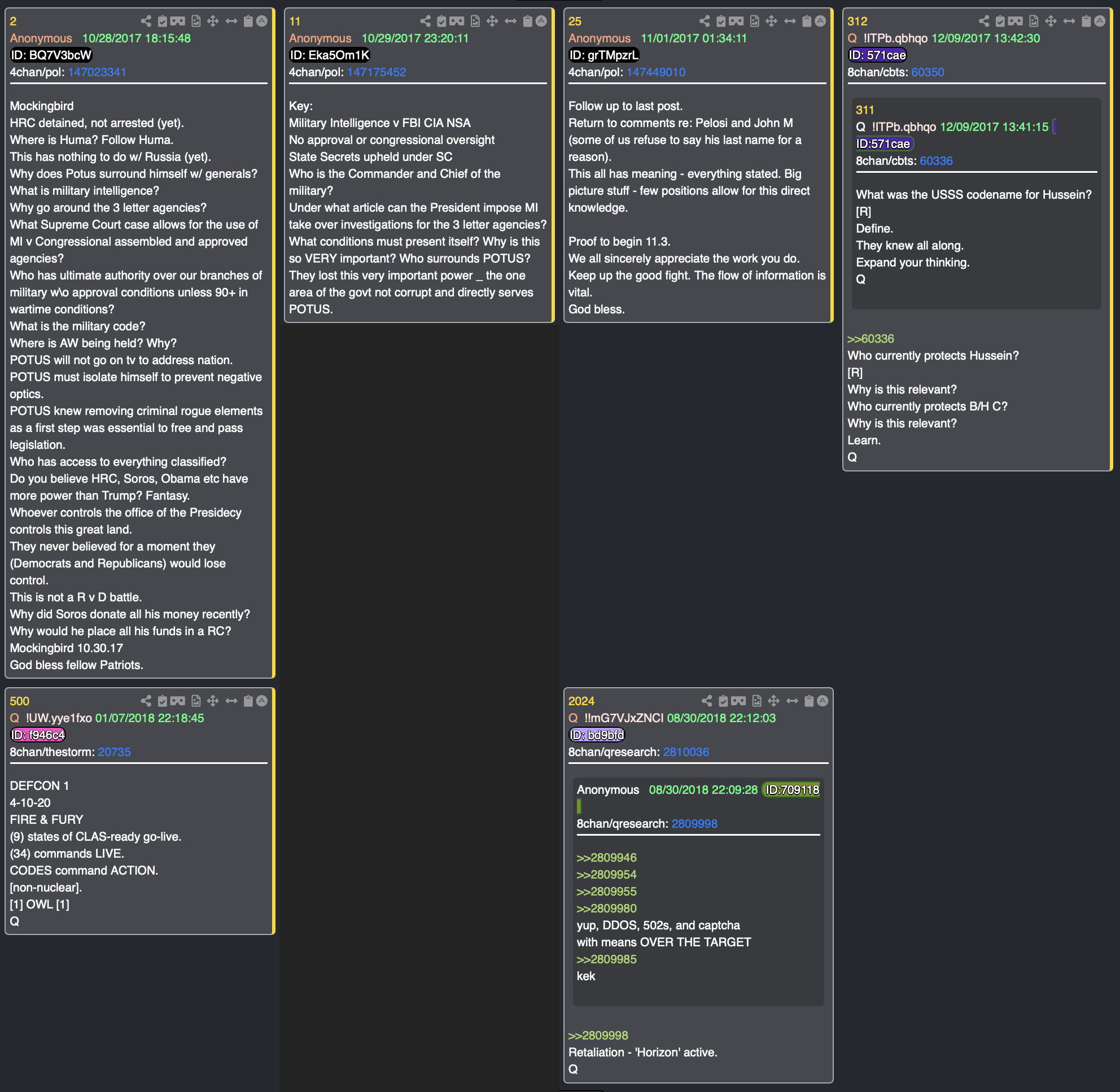
Task: Click plain clipboard icon on post 25
Action: pyautogui.click(x=807, y=21)
